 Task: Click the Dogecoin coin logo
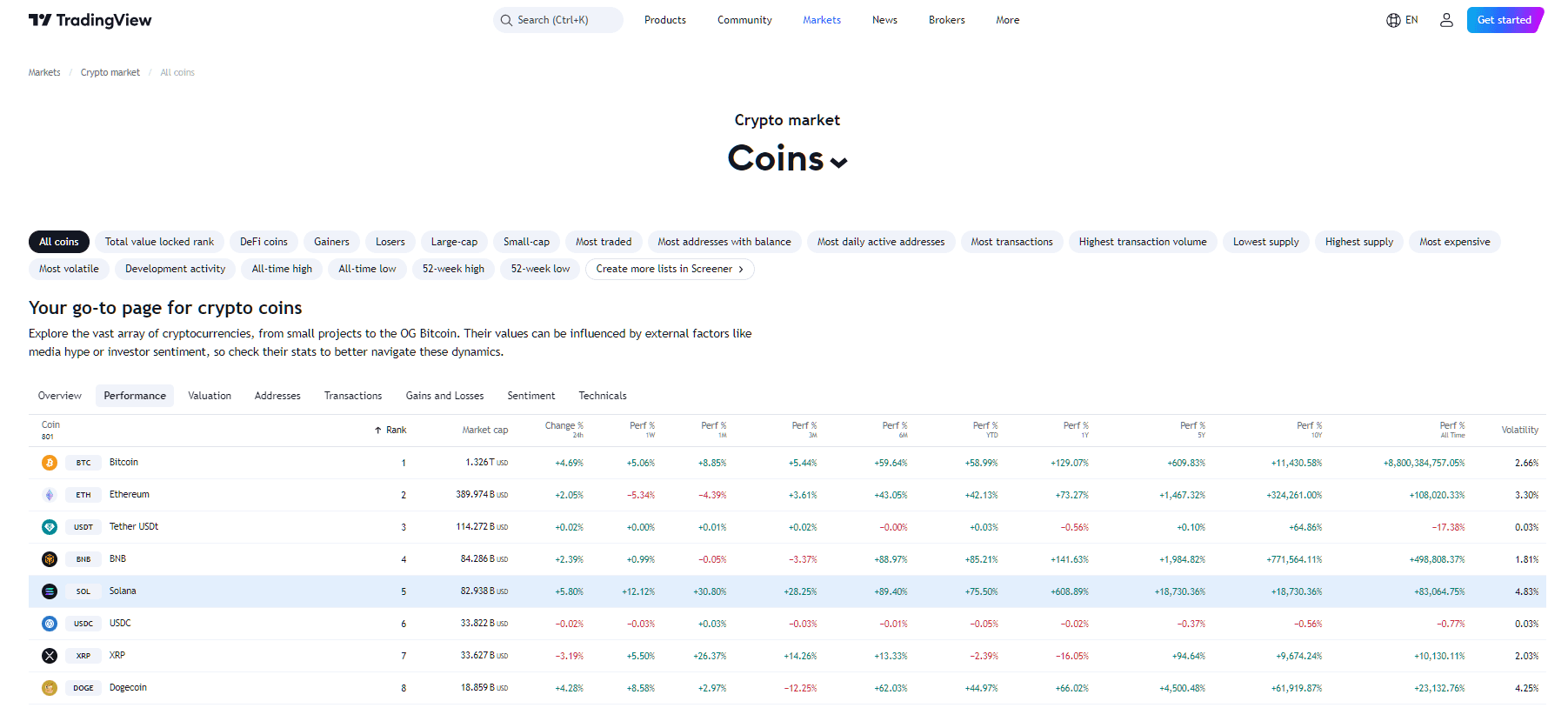[x=50, y=688]
